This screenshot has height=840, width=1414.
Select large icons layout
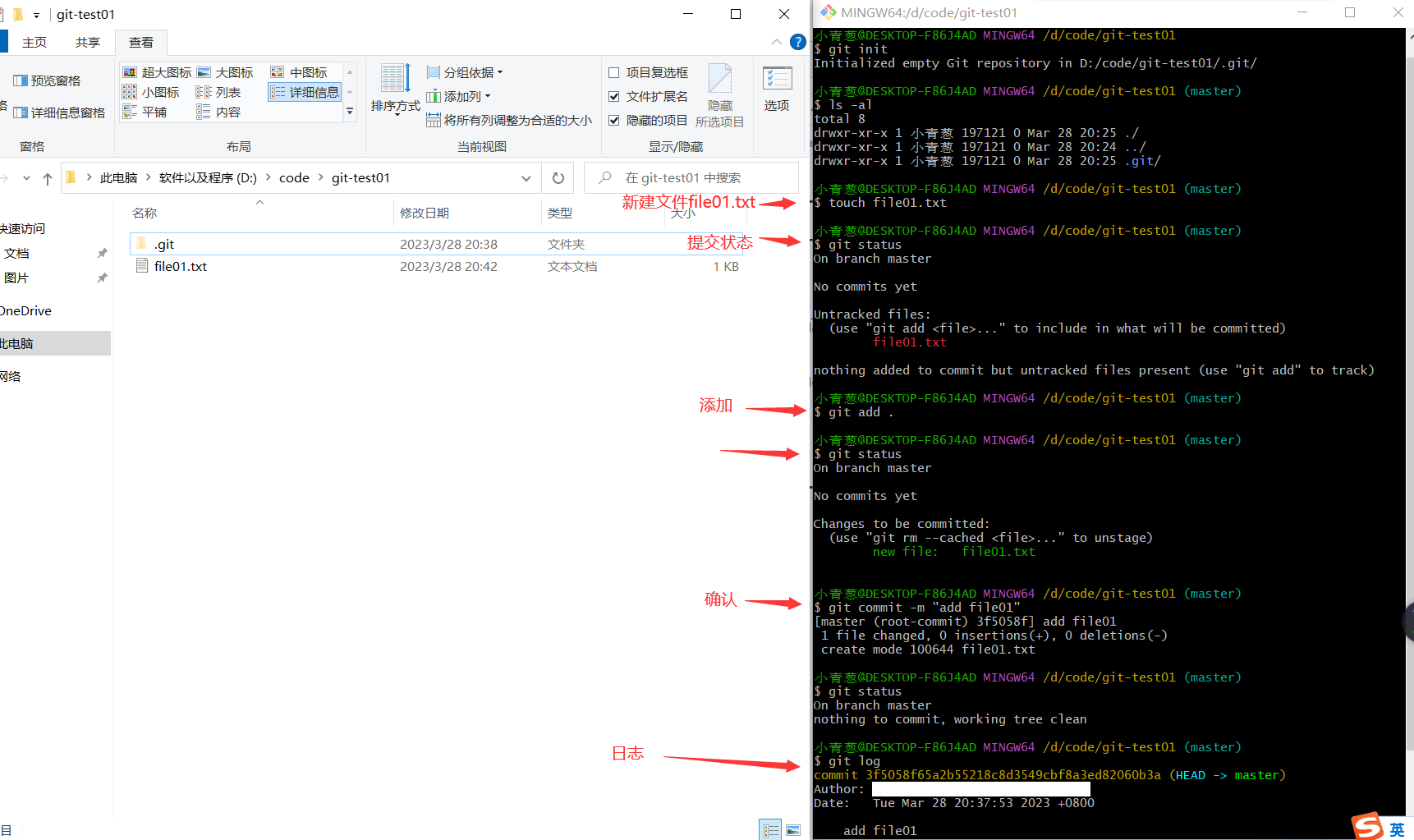point(225,72)
